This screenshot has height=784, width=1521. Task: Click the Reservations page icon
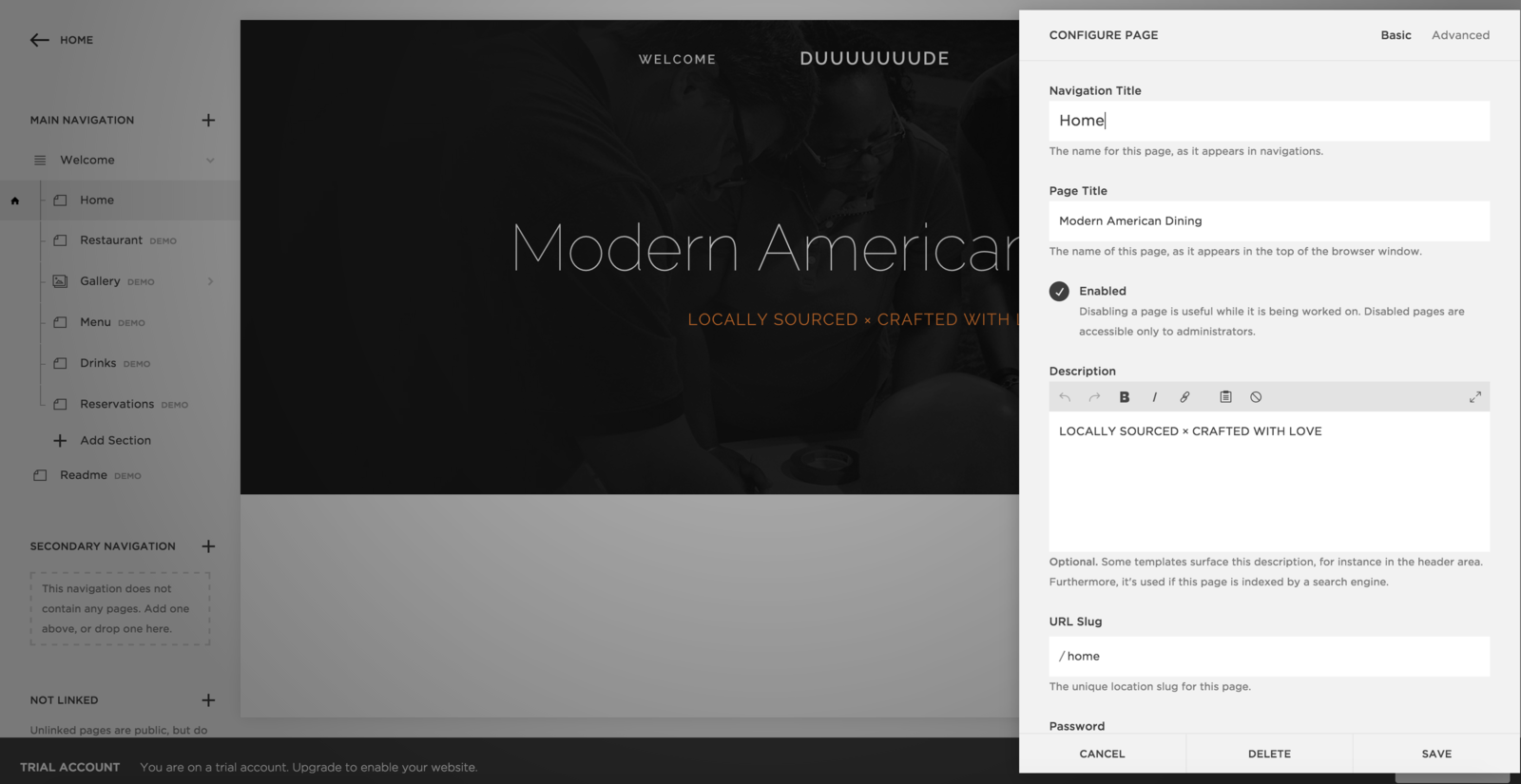point(60,404)
